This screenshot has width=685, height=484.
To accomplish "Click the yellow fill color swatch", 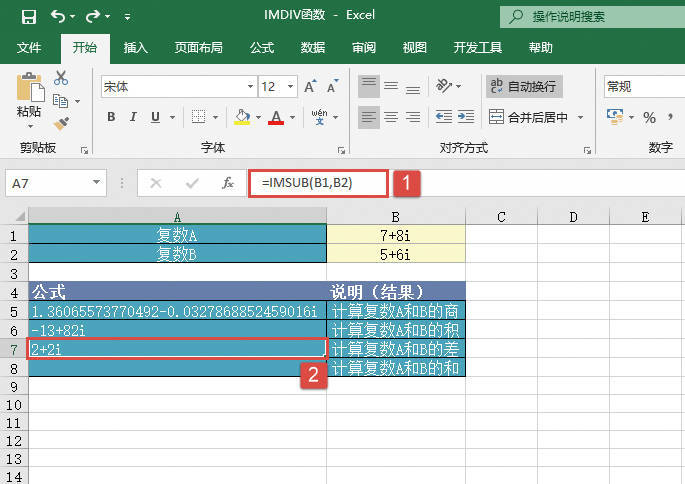I will click(x=242, y=118).
